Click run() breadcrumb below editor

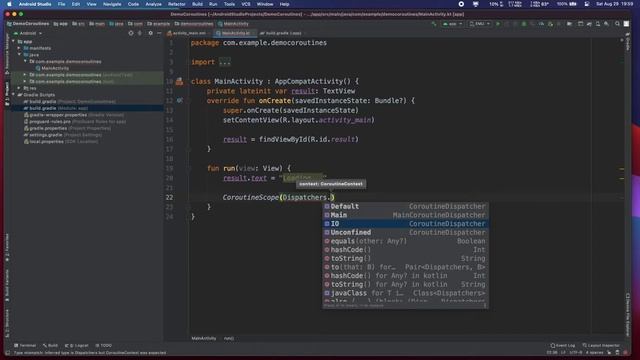click(229, 338)
